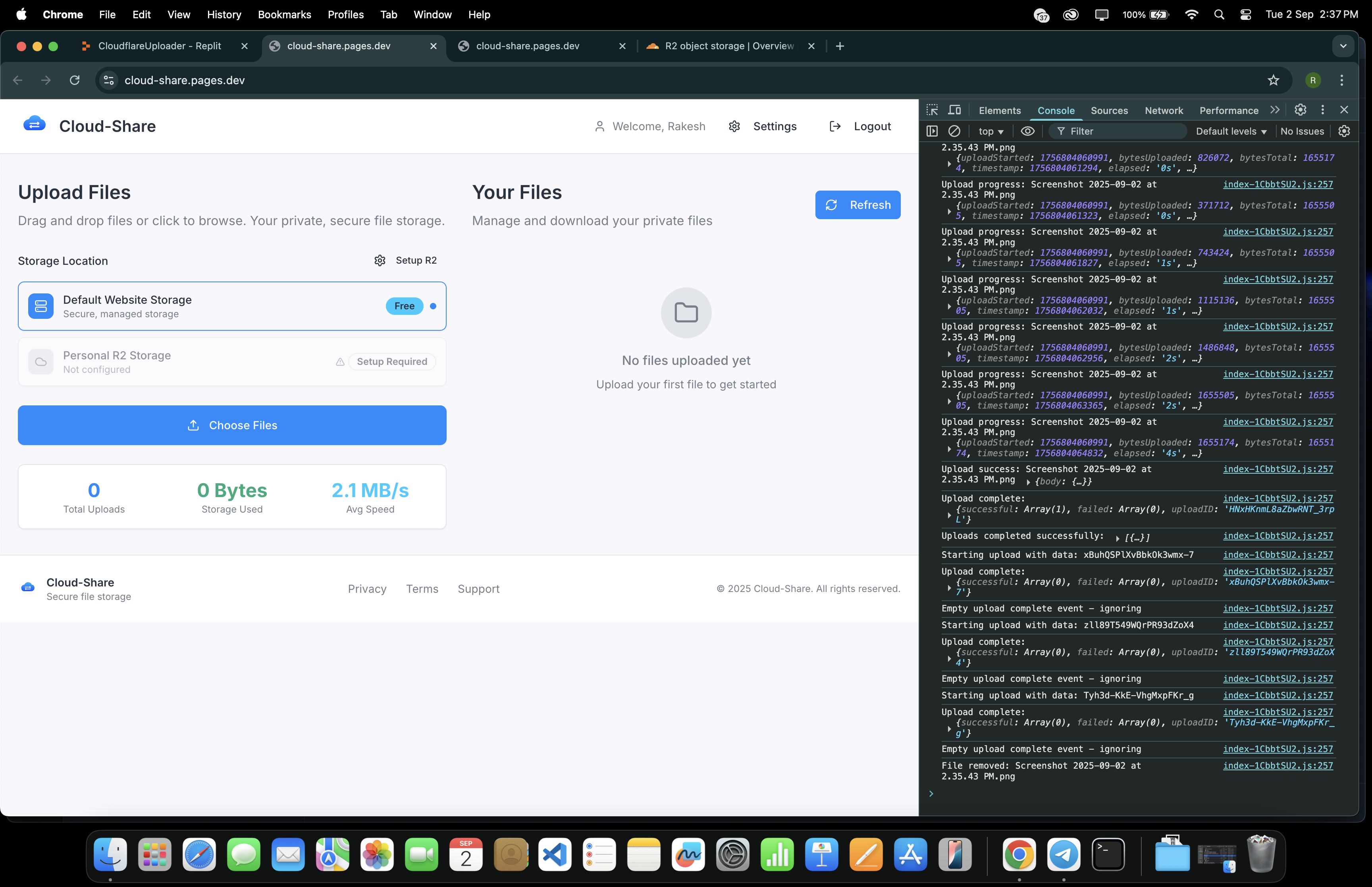The image size is (1372, 887).
Task: Click the Free badge on Default Website Storage
Action: (404, 306)
